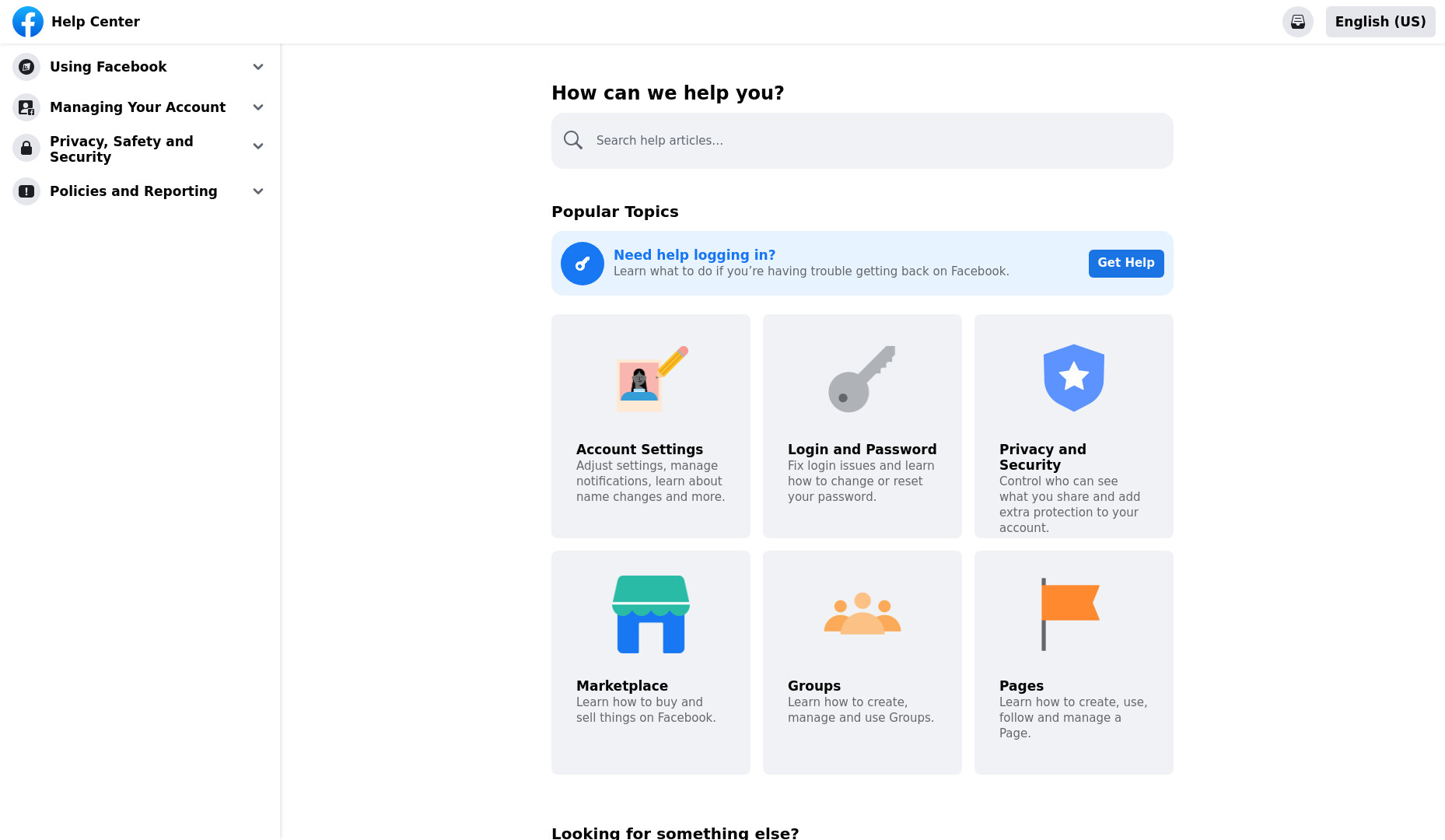
Task: Click the gray key Login and Password illustration
Action: pos(862,379)
